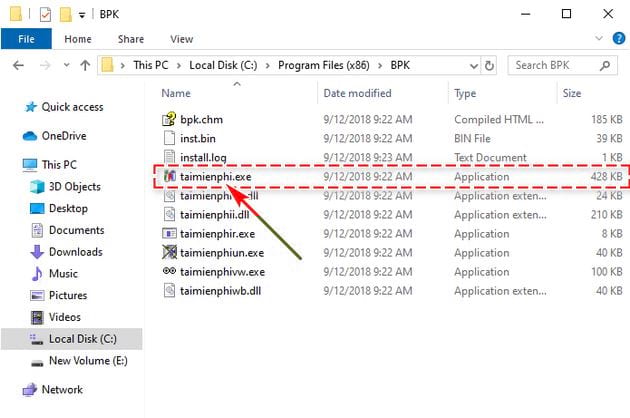Expand the address bar history dropdown
The width and height of the screenshot is (630, 418).
(474, 66)
